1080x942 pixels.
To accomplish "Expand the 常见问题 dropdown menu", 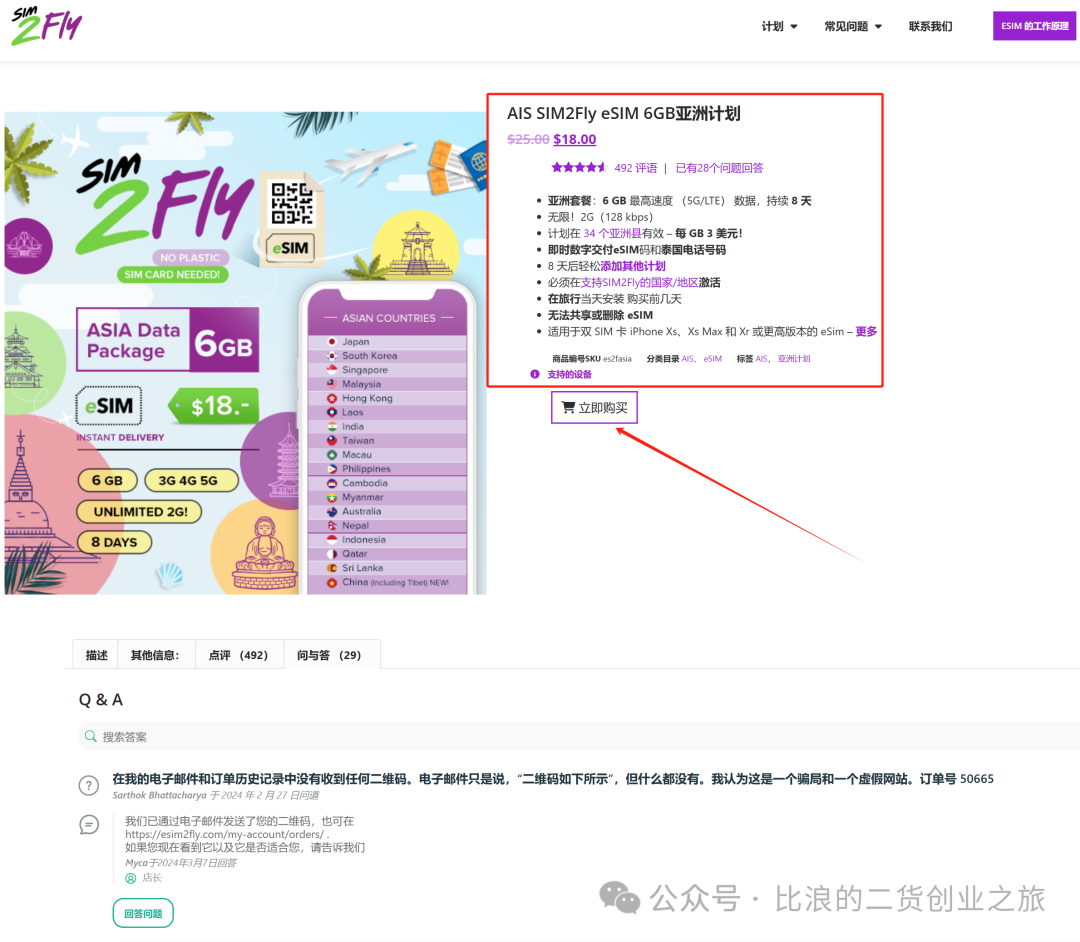I will (852, 27).
